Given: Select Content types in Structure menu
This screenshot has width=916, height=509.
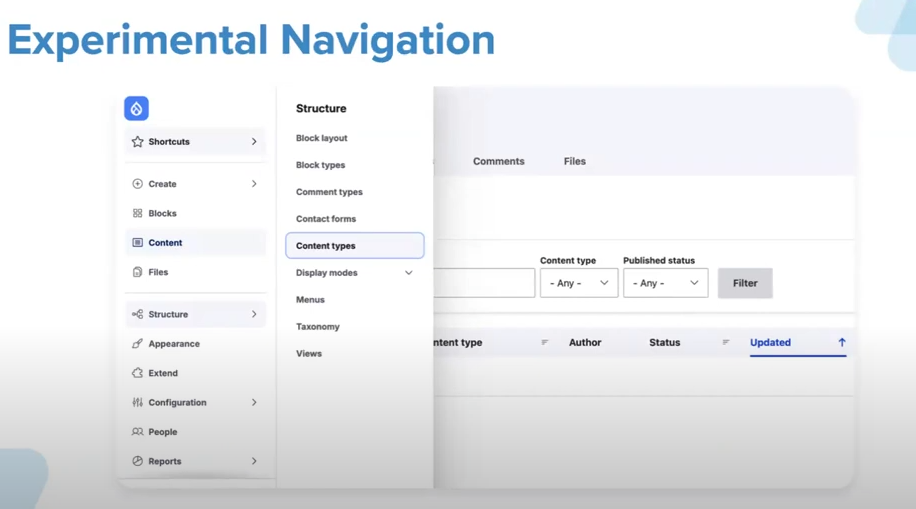Looking at the screenshot, I should (x=354, y=246).
